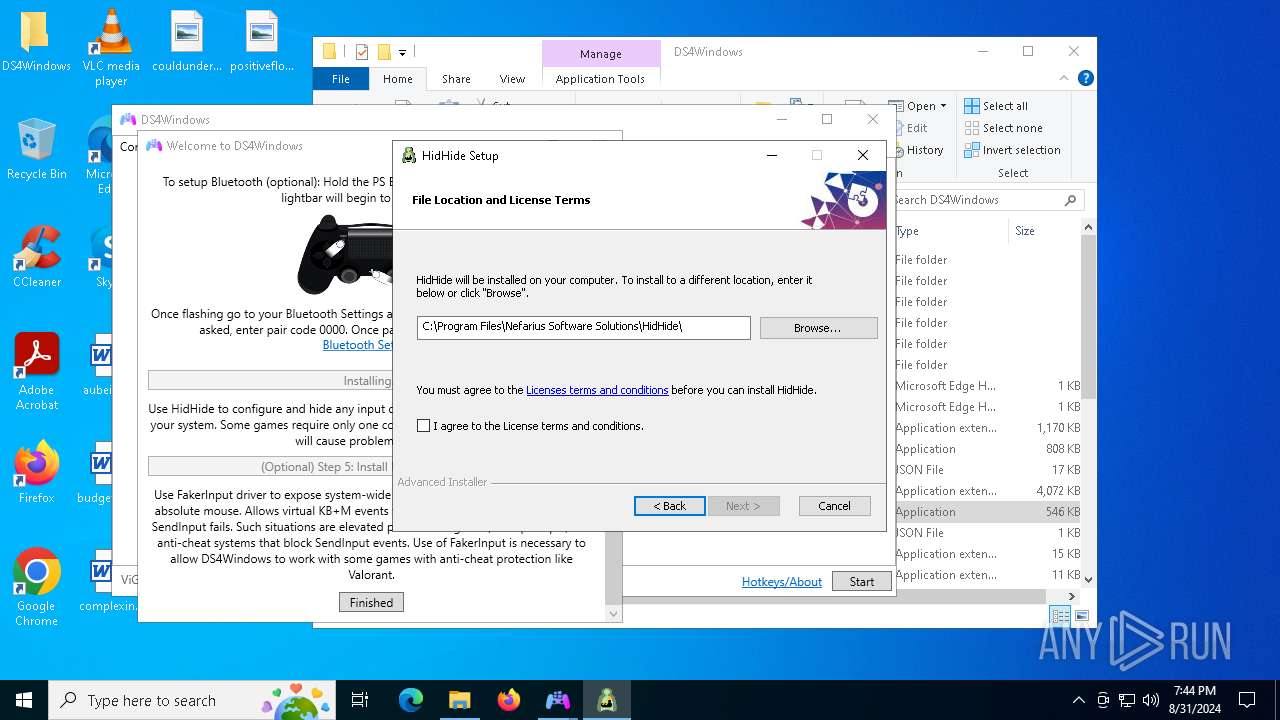Switch to the Share ribbon tab
Image resolution: width=1280 pixels, height=720 pixels.
pos(456,79)
